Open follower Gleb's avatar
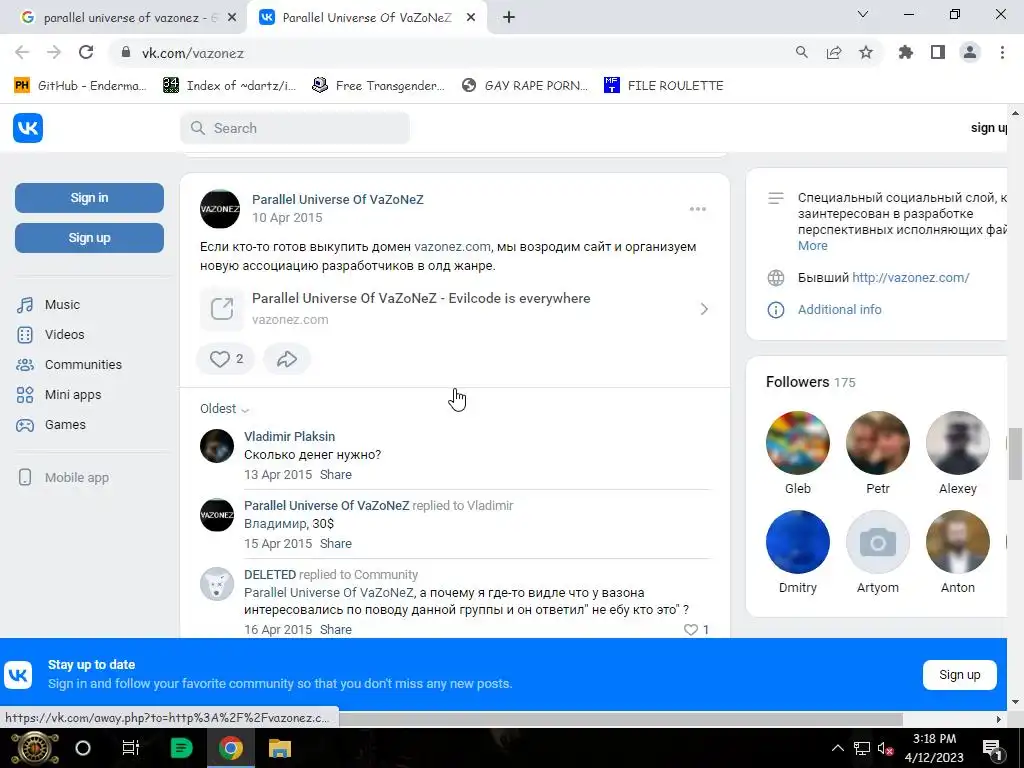Image resolution: width=1024 pixels, height=768 pixels. point(797,443)
